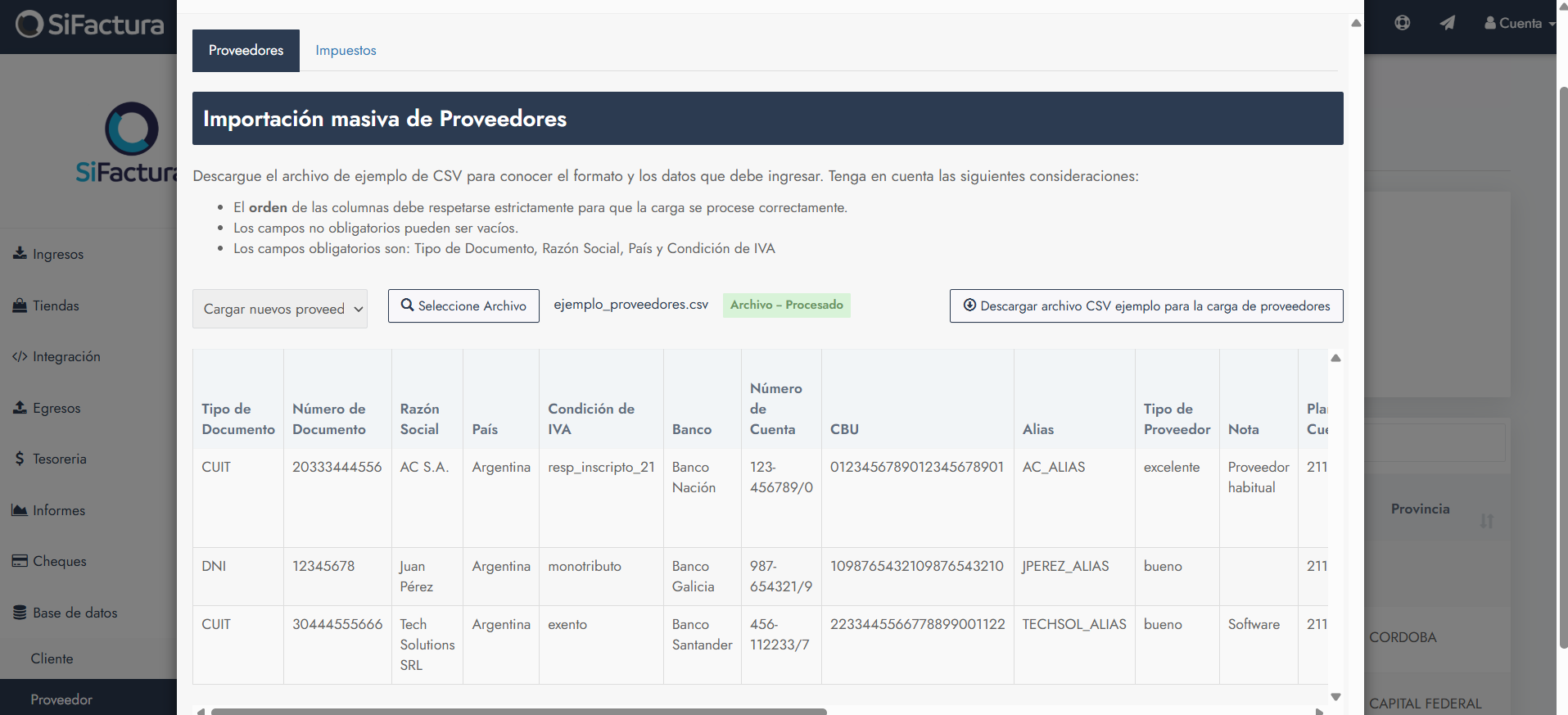Click the Tesoreria dollar icon
The image size is (1568, 715).
[20, 459]
